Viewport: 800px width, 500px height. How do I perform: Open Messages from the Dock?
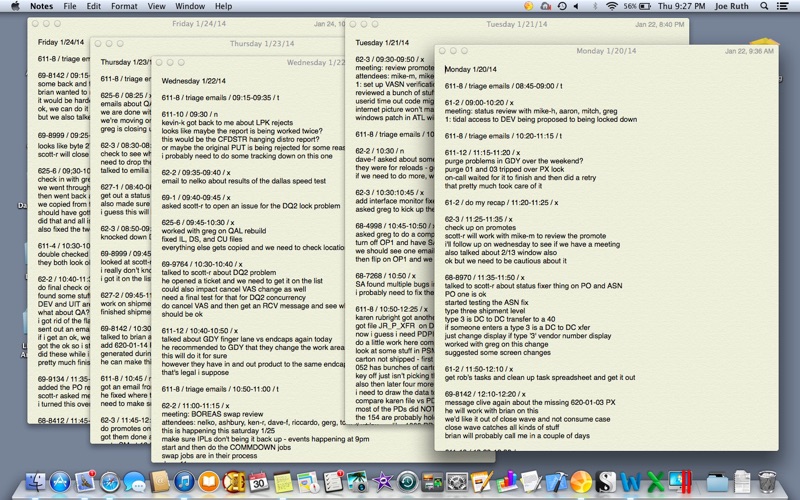point(134,482)
